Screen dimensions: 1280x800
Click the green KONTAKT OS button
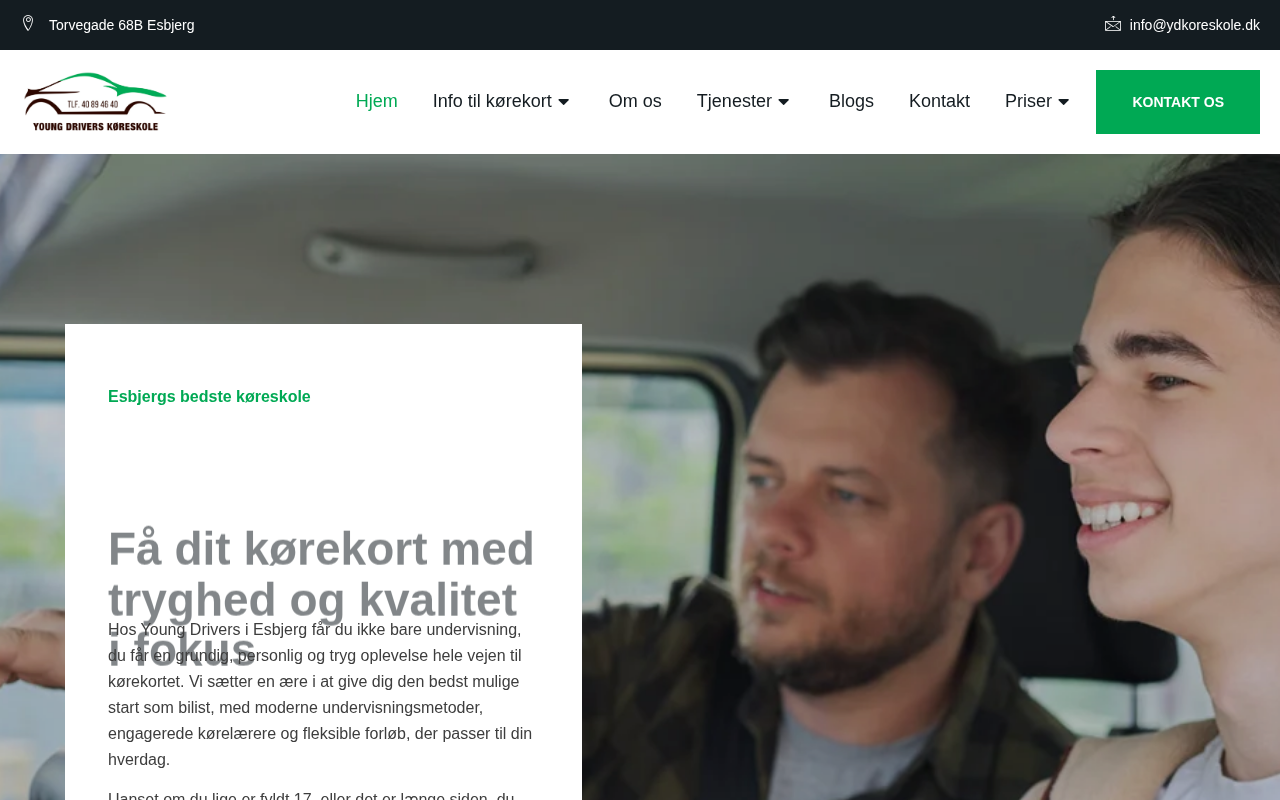coord(1178,102)
